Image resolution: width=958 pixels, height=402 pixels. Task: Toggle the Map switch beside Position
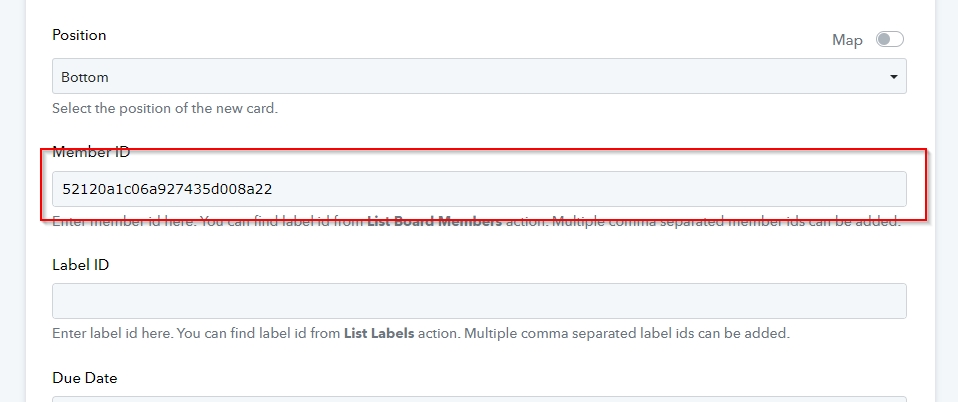click(890, 40)
